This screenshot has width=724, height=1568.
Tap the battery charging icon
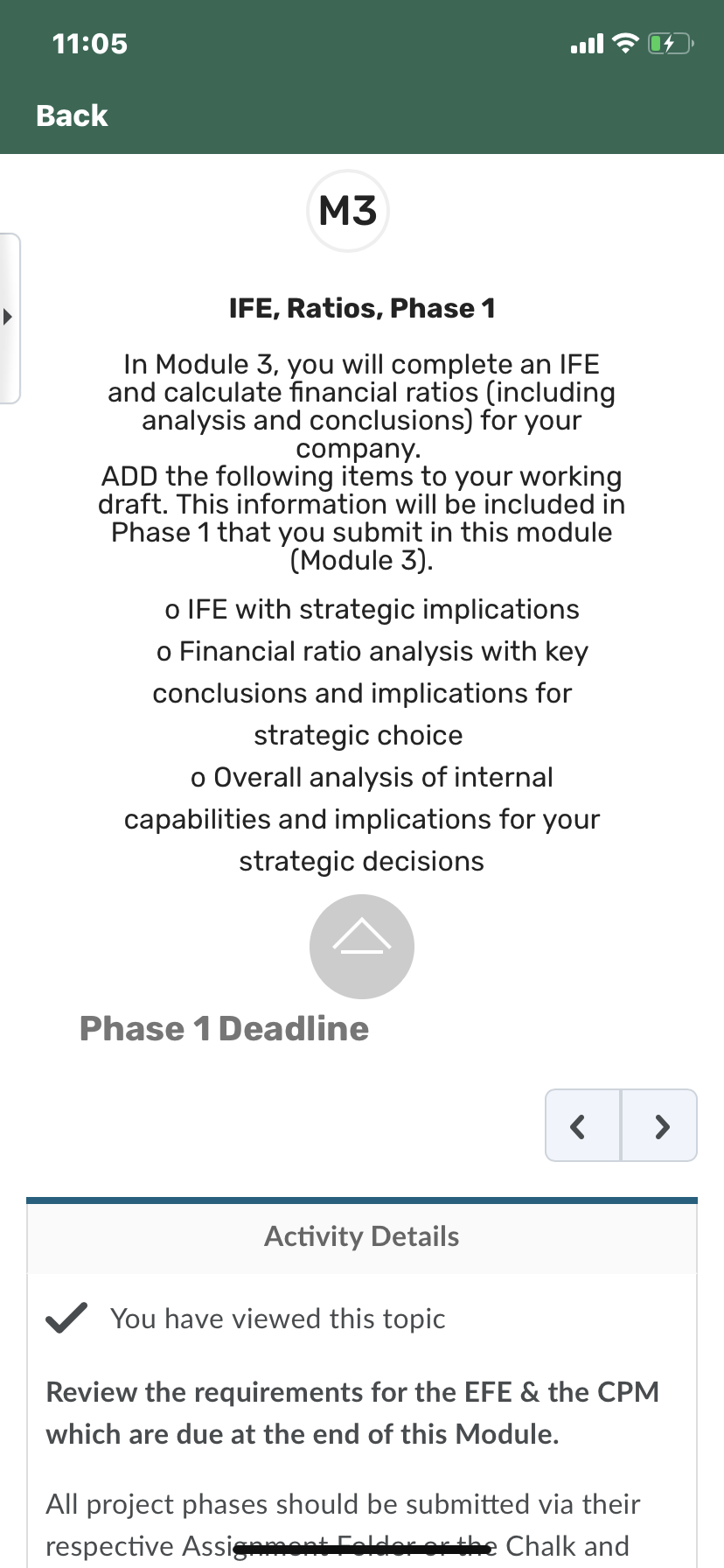(671, 43)
